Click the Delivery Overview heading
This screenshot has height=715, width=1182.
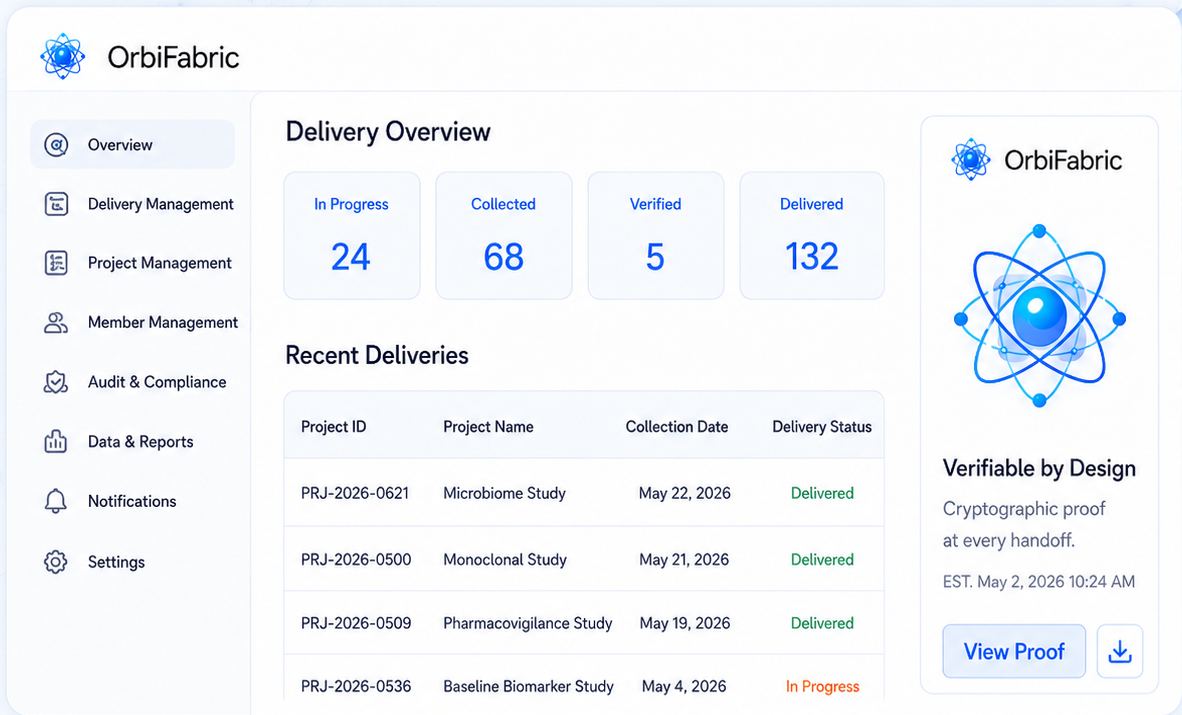click(x=387, y=132)
